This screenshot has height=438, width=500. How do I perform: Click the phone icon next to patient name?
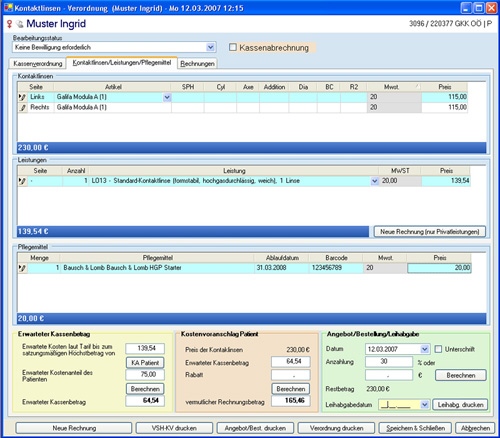point(20,24)
